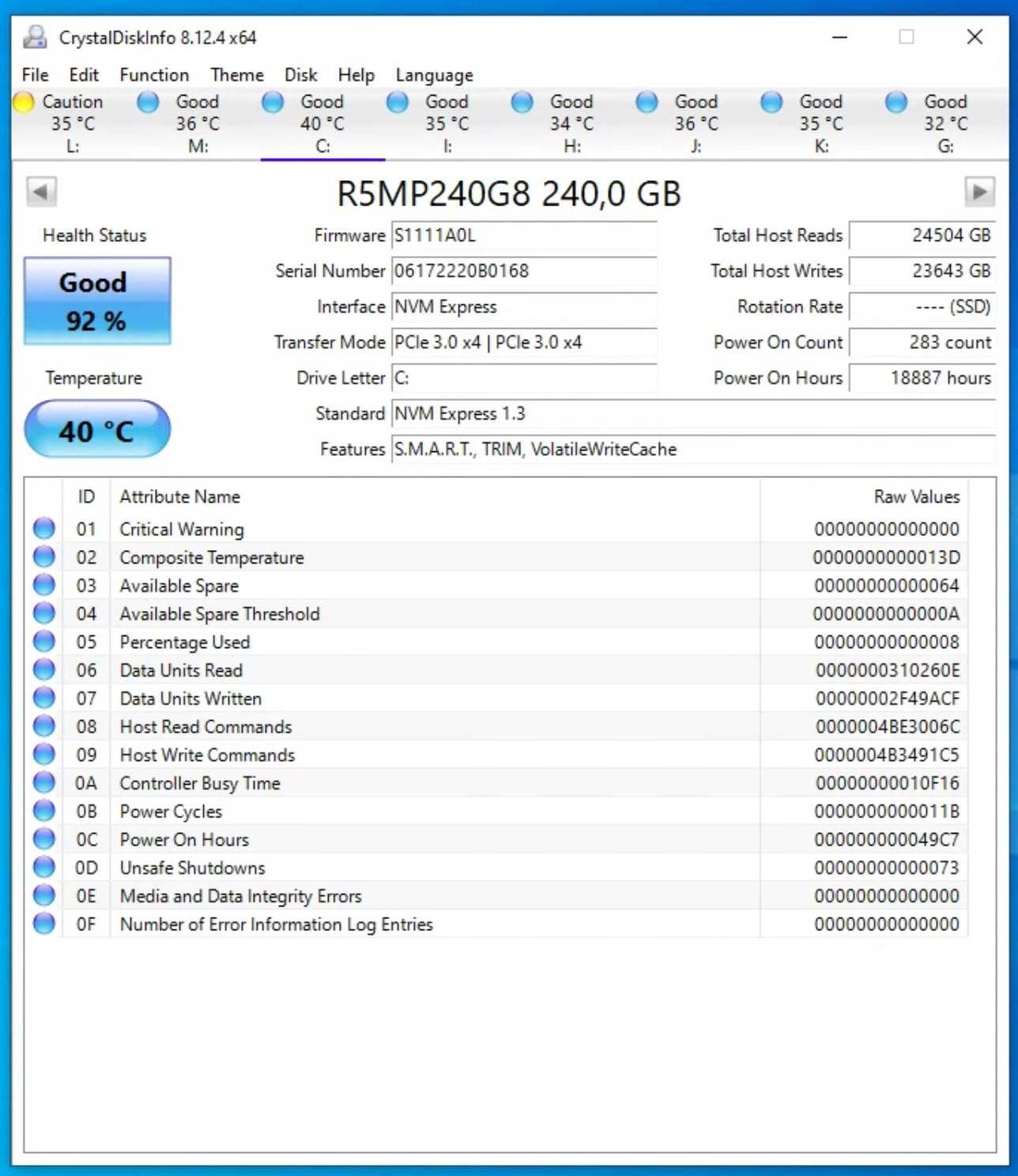
Task: Select disk K: tab
Action: [x=821, y=123]
